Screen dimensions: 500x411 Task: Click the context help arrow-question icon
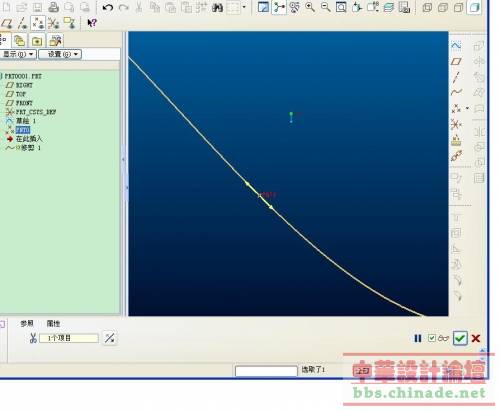pos(92,23)
